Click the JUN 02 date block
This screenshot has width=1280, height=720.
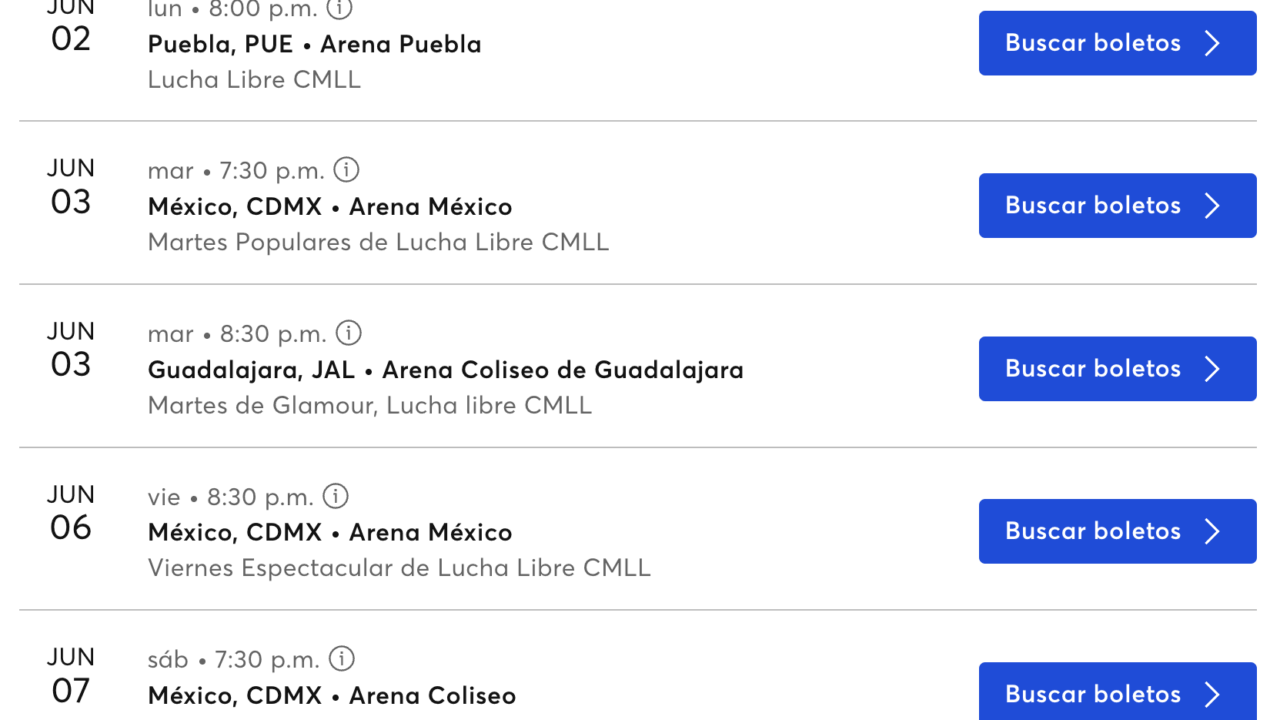(71, 28)
